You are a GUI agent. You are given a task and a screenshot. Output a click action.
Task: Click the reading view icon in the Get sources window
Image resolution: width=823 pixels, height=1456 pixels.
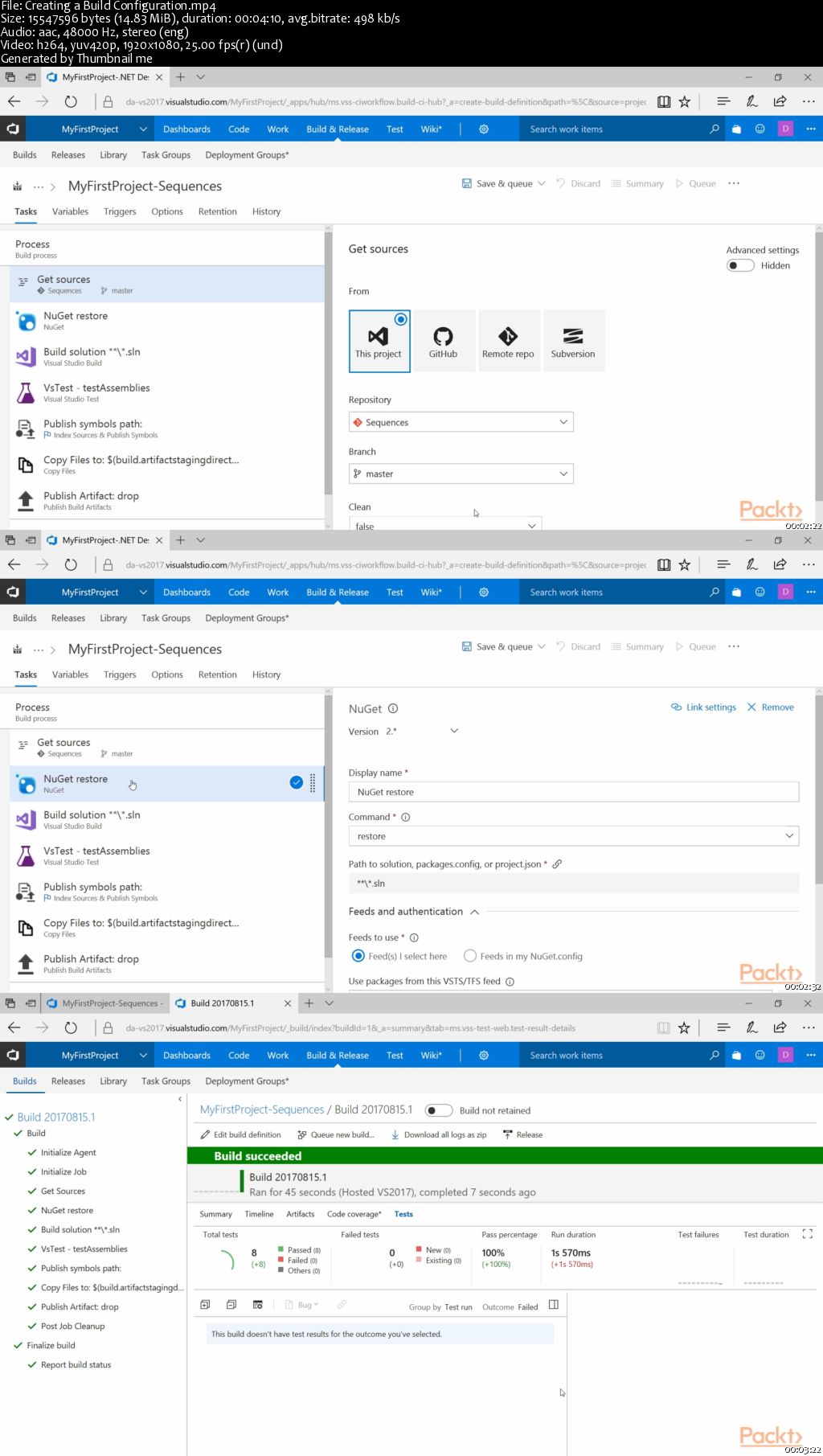click(x=664, y=102)
